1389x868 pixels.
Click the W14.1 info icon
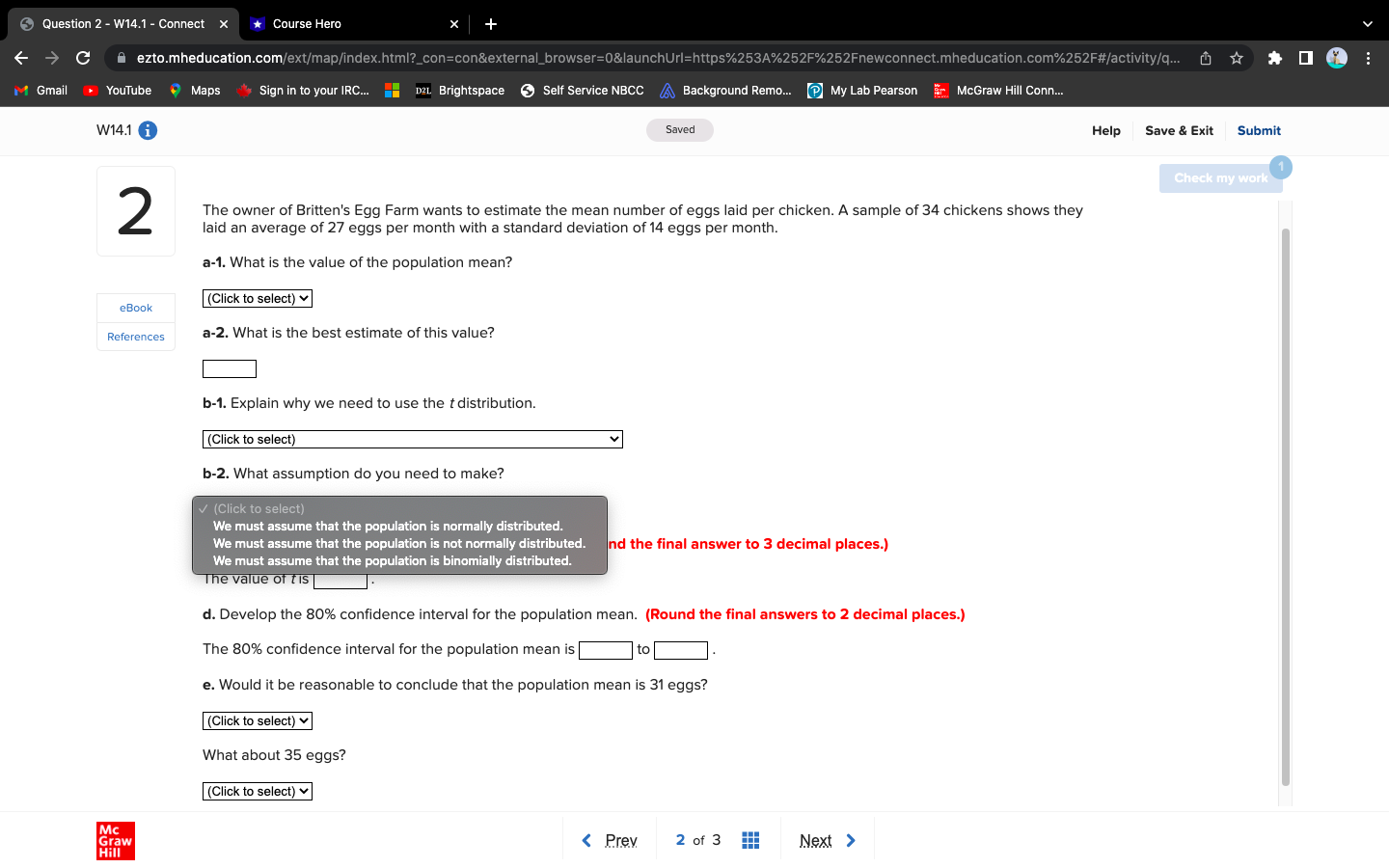tap(147, 130)
